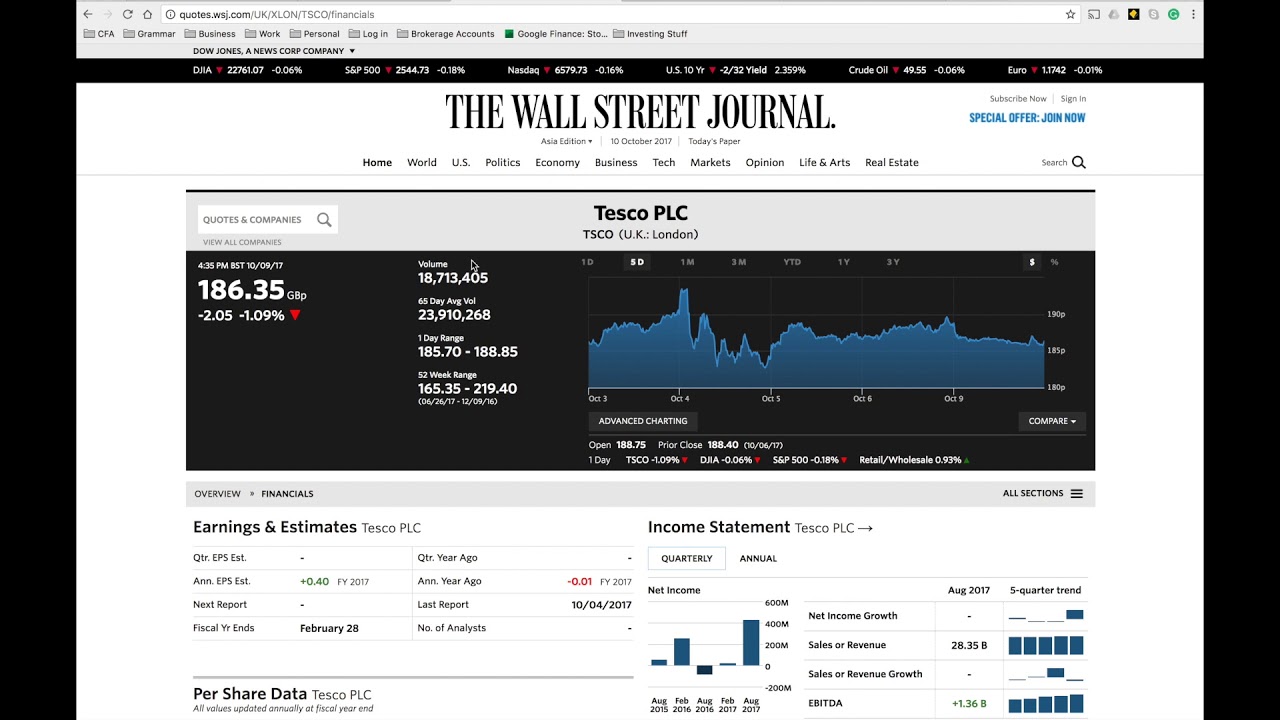
Task: Open the Business bookmarks folder
Action: (210, 34)
